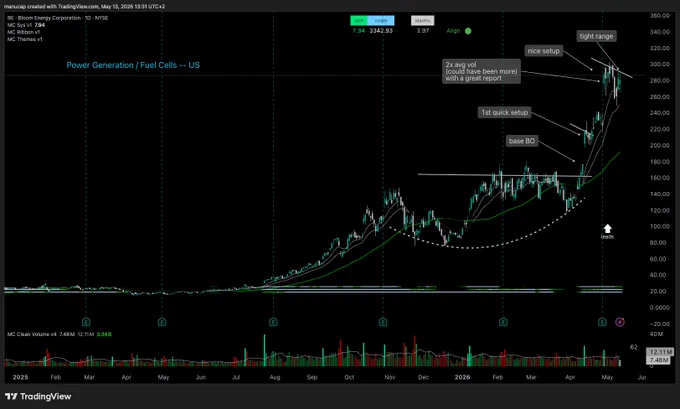Select the white up arrow labeled leads
Image resolution: width=680 pixels, height=409 pixels.
point(608,229)
